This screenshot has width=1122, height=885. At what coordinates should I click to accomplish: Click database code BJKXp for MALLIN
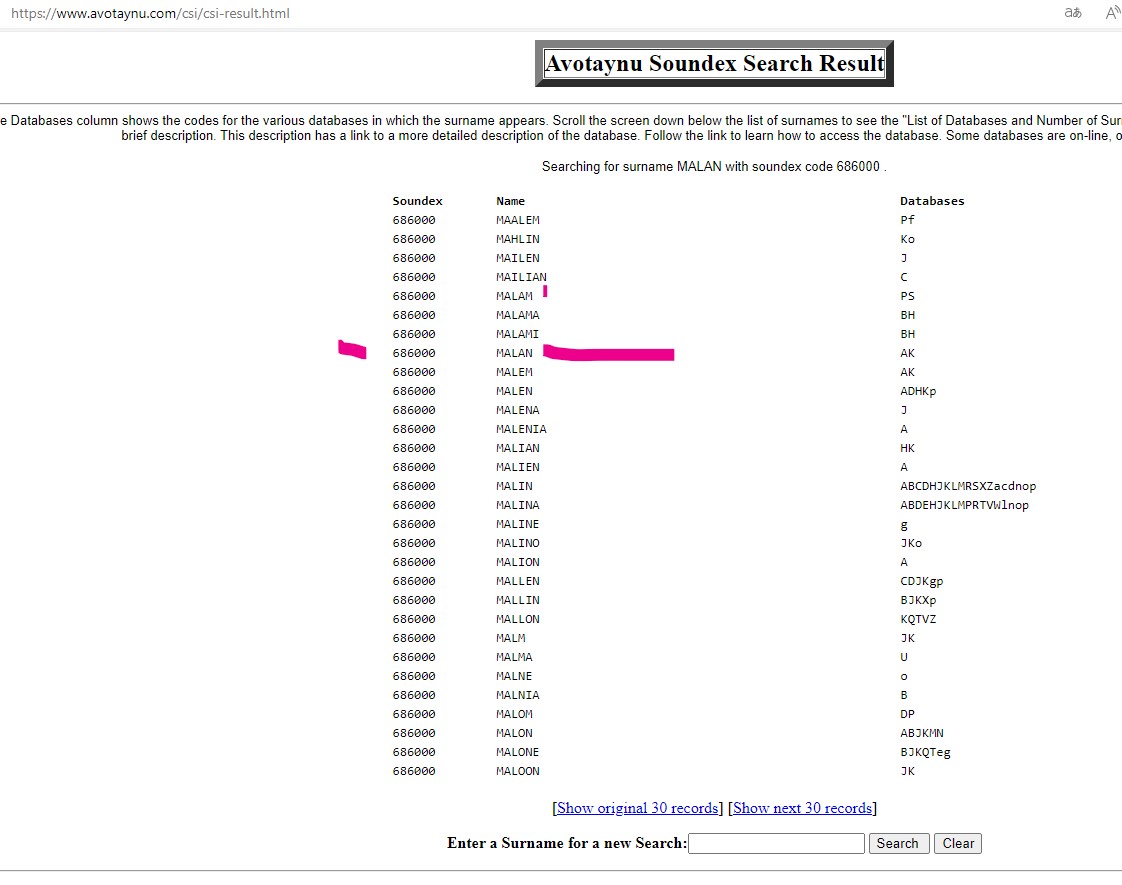pyautogui.click(x=918, y=600)
